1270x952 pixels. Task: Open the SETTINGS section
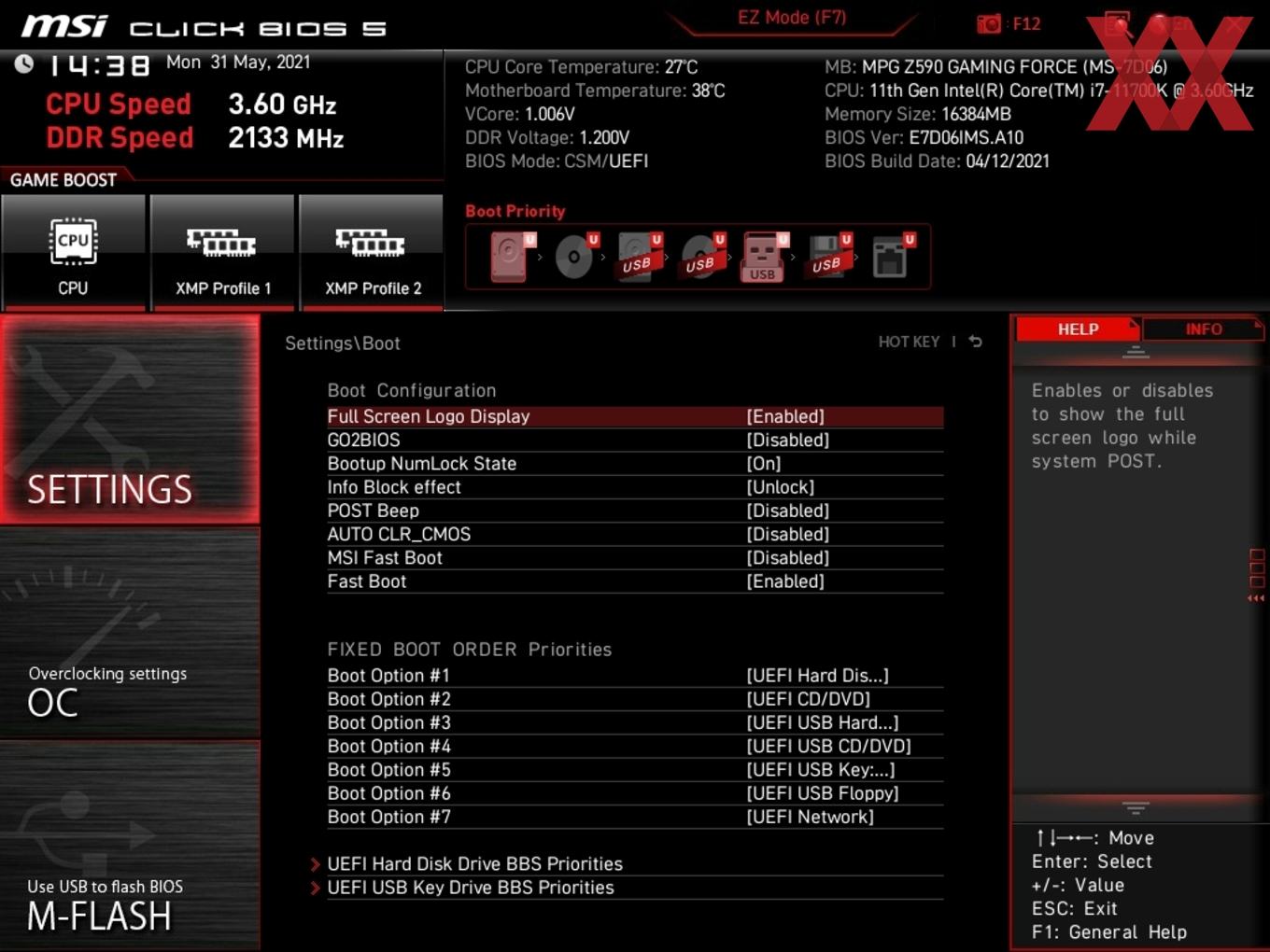(x=130, y=420)
